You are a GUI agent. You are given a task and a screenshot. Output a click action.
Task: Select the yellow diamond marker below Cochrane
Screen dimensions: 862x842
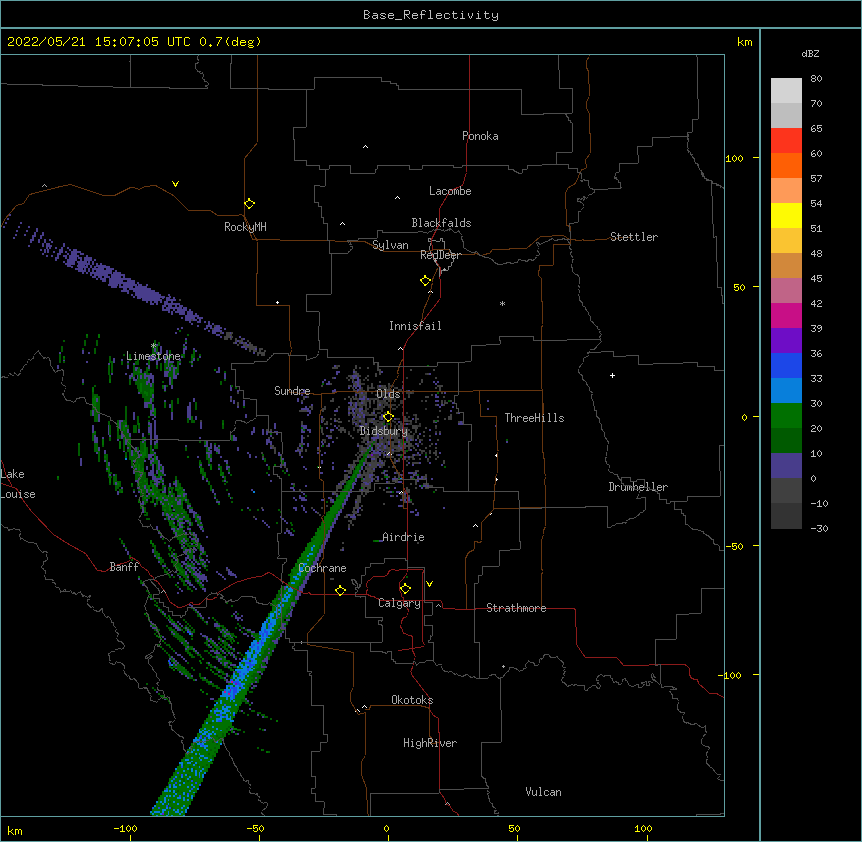(x=340, y=590)
